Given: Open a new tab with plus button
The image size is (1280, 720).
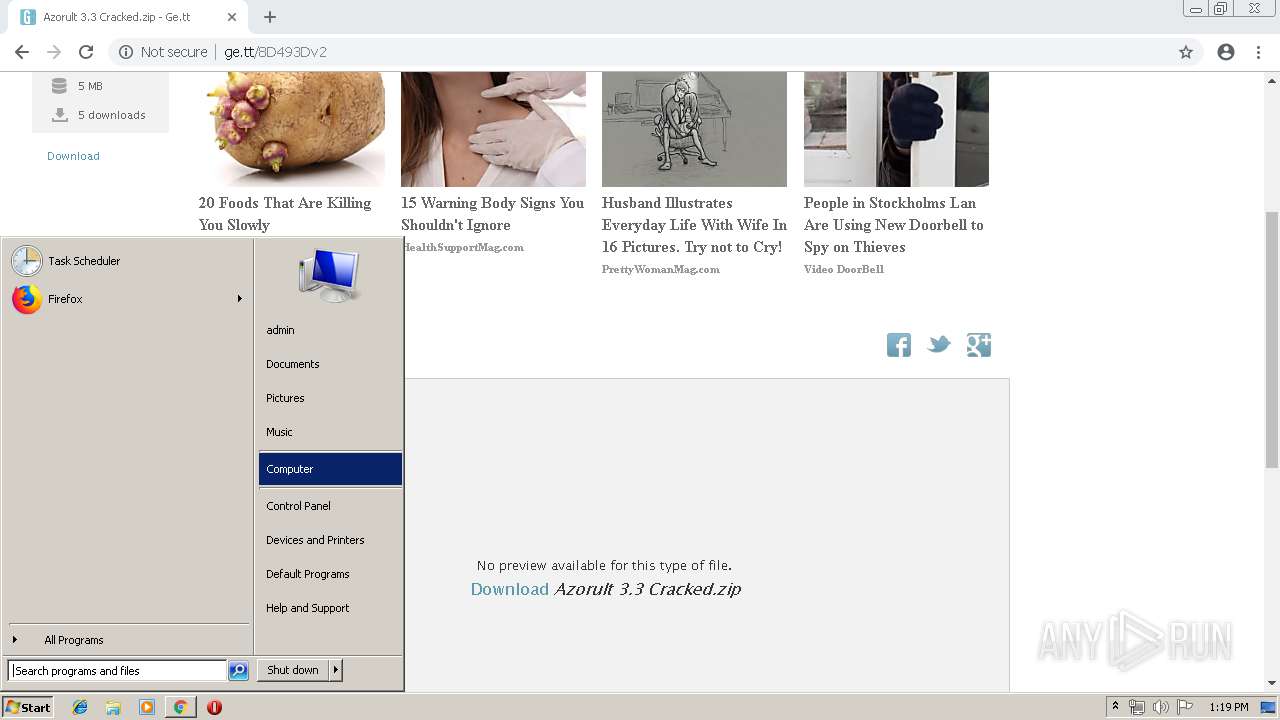Looking at the screenshot, I should click(270, 17).
